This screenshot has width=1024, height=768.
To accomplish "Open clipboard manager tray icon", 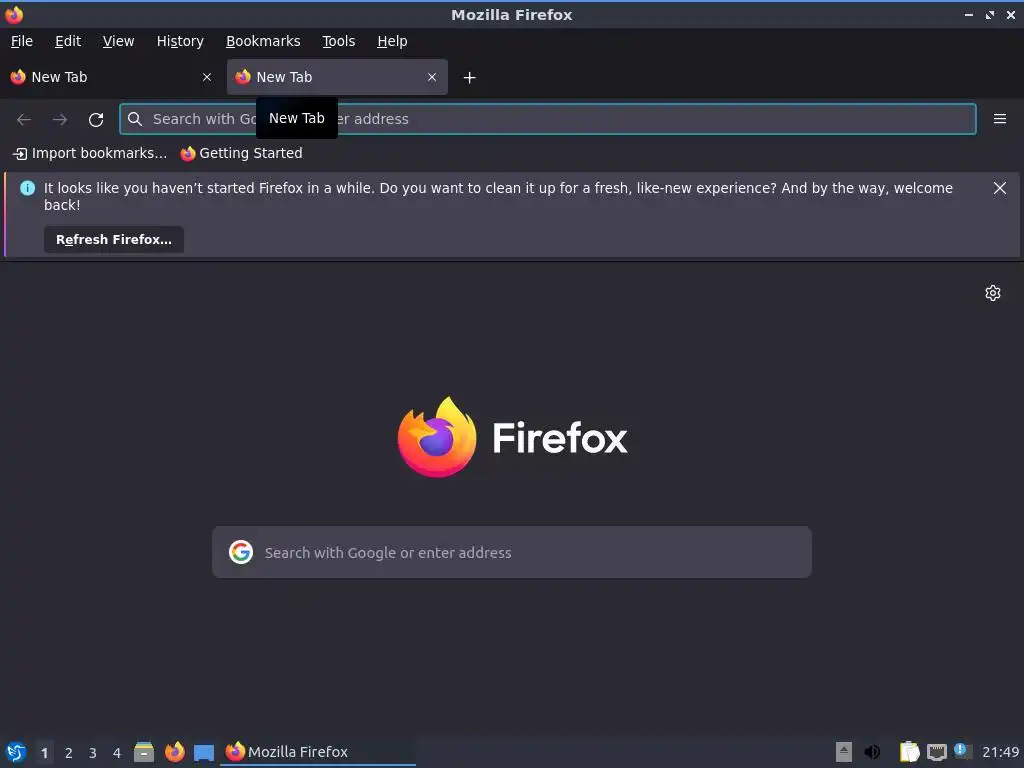I will (909, 752).
